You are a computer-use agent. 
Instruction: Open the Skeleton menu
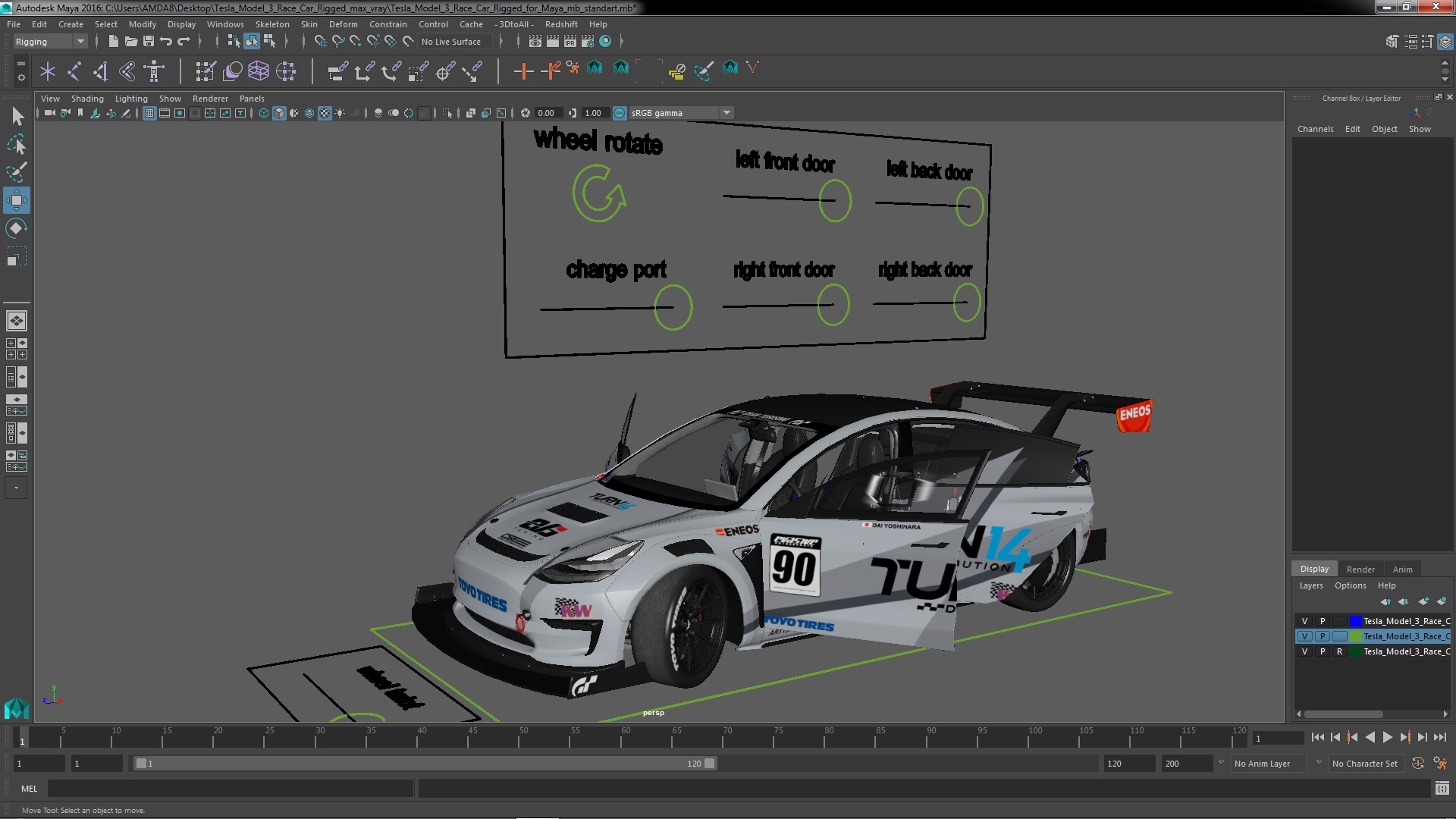tap(272, 24)
